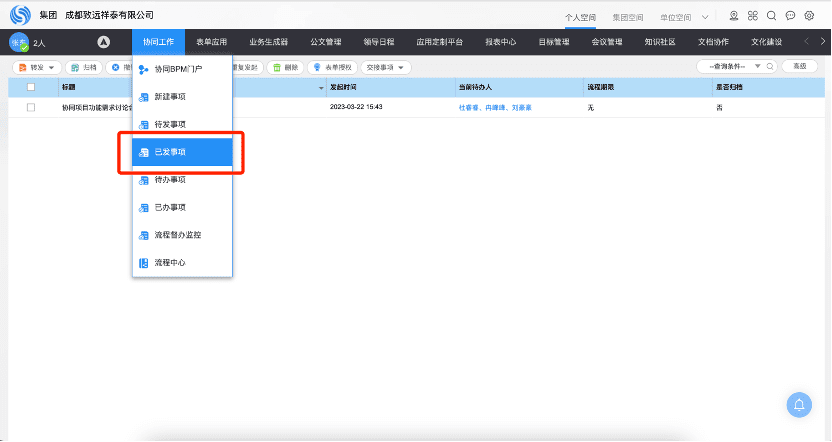Click the 表单授权 toolbar button

(x=333, y=67)
